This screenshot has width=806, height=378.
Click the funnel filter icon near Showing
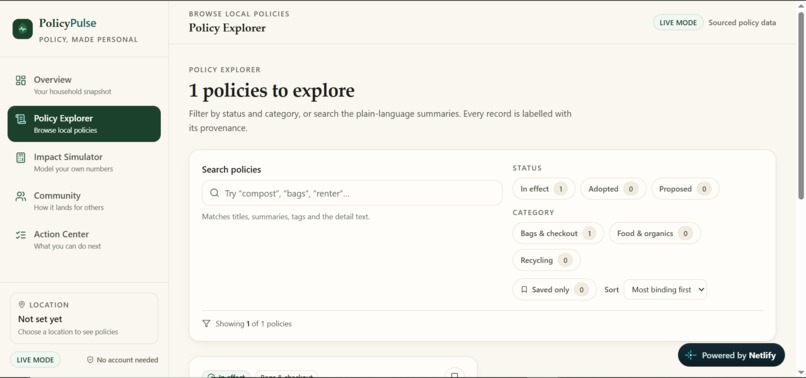tap(206, 323)
